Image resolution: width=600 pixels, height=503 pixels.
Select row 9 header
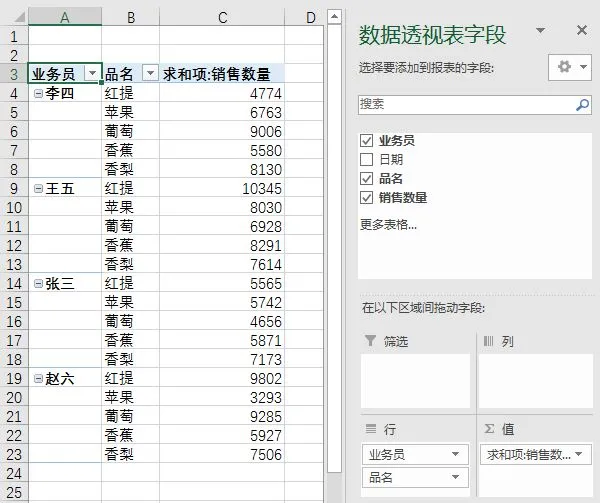[x=14, y=188]
